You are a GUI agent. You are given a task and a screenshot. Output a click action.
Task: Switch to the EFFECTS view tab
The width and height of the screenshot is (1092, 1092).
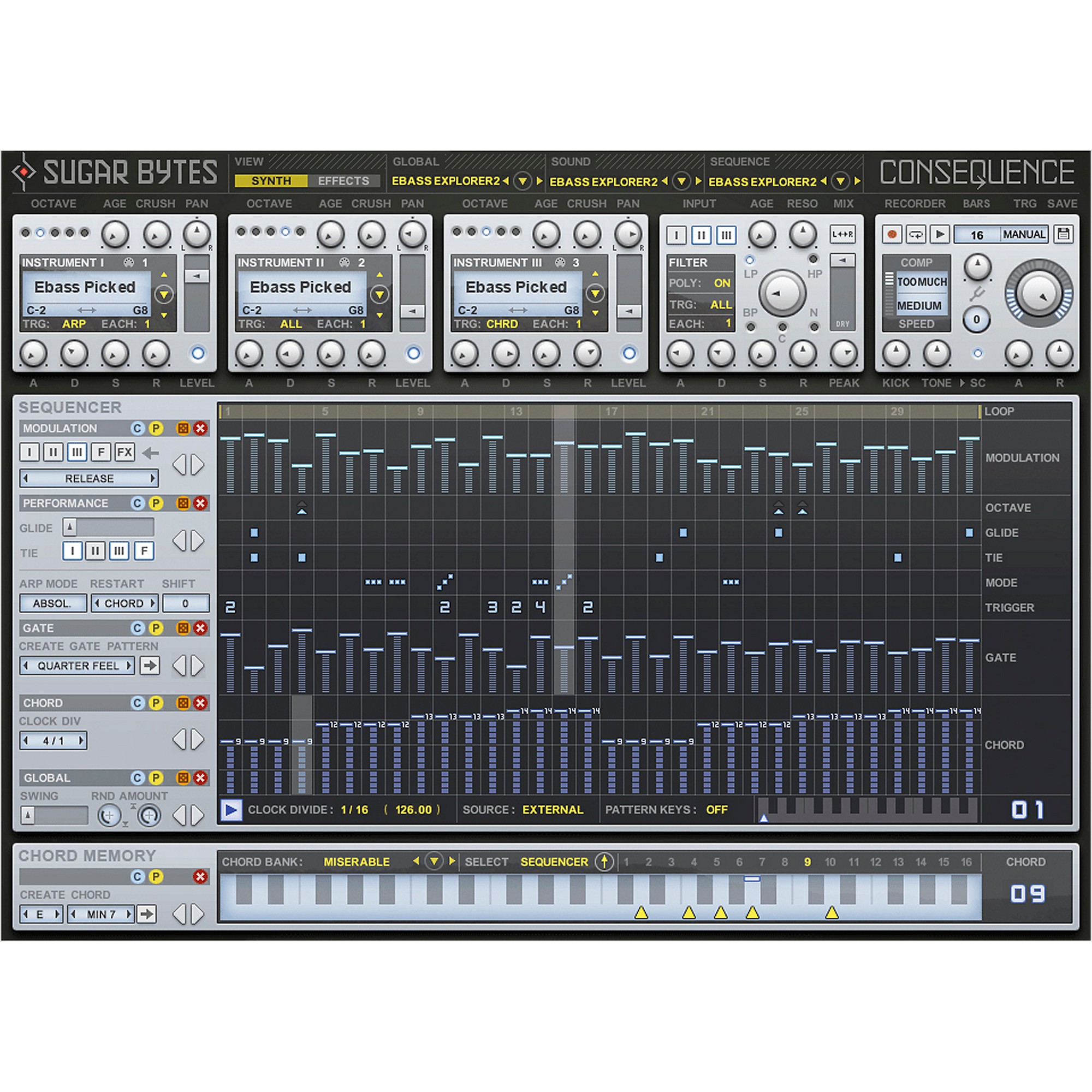point(345,181)
